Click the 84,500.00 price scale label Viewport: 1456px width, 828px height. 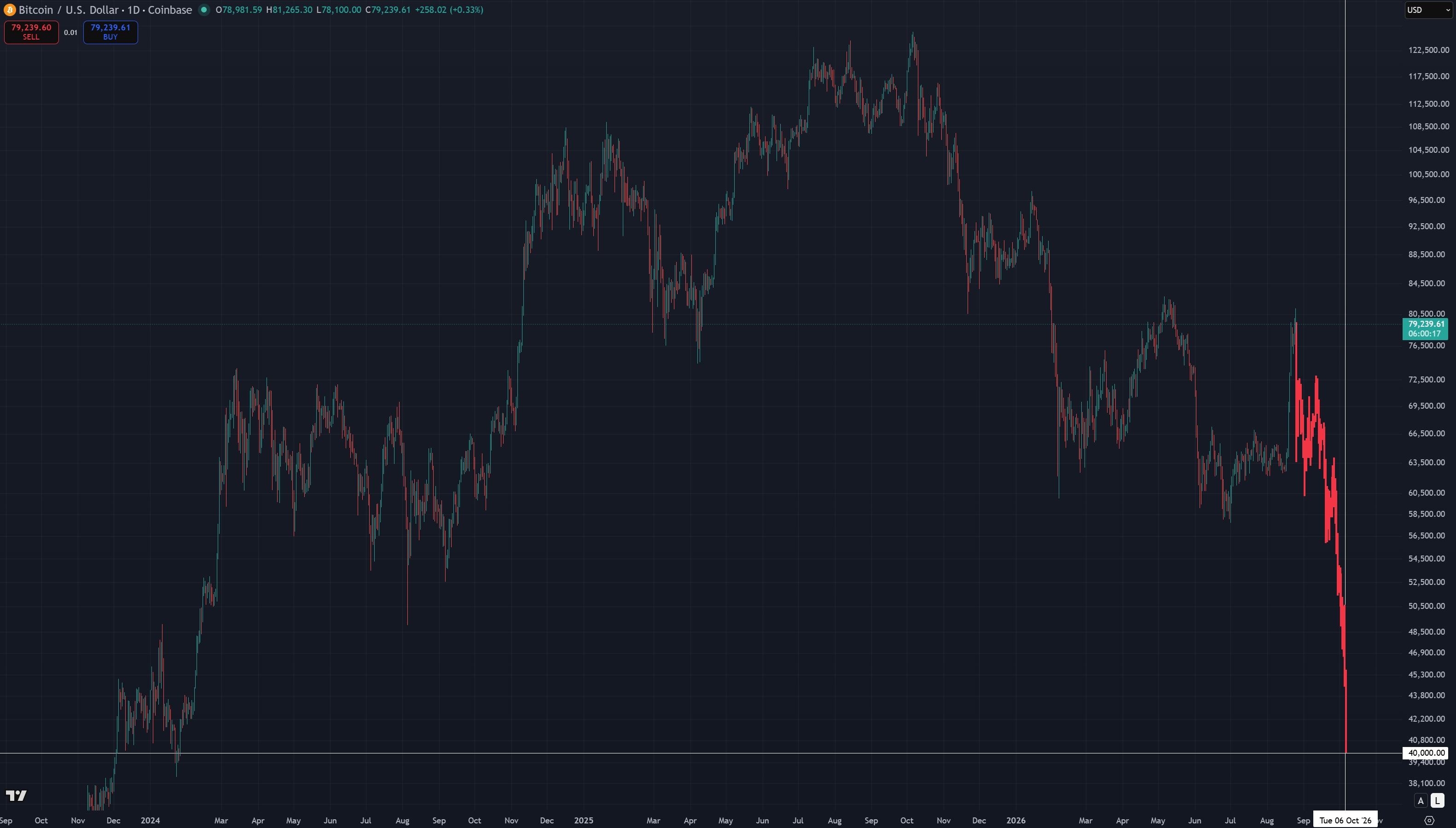(x=1427, y=283)
